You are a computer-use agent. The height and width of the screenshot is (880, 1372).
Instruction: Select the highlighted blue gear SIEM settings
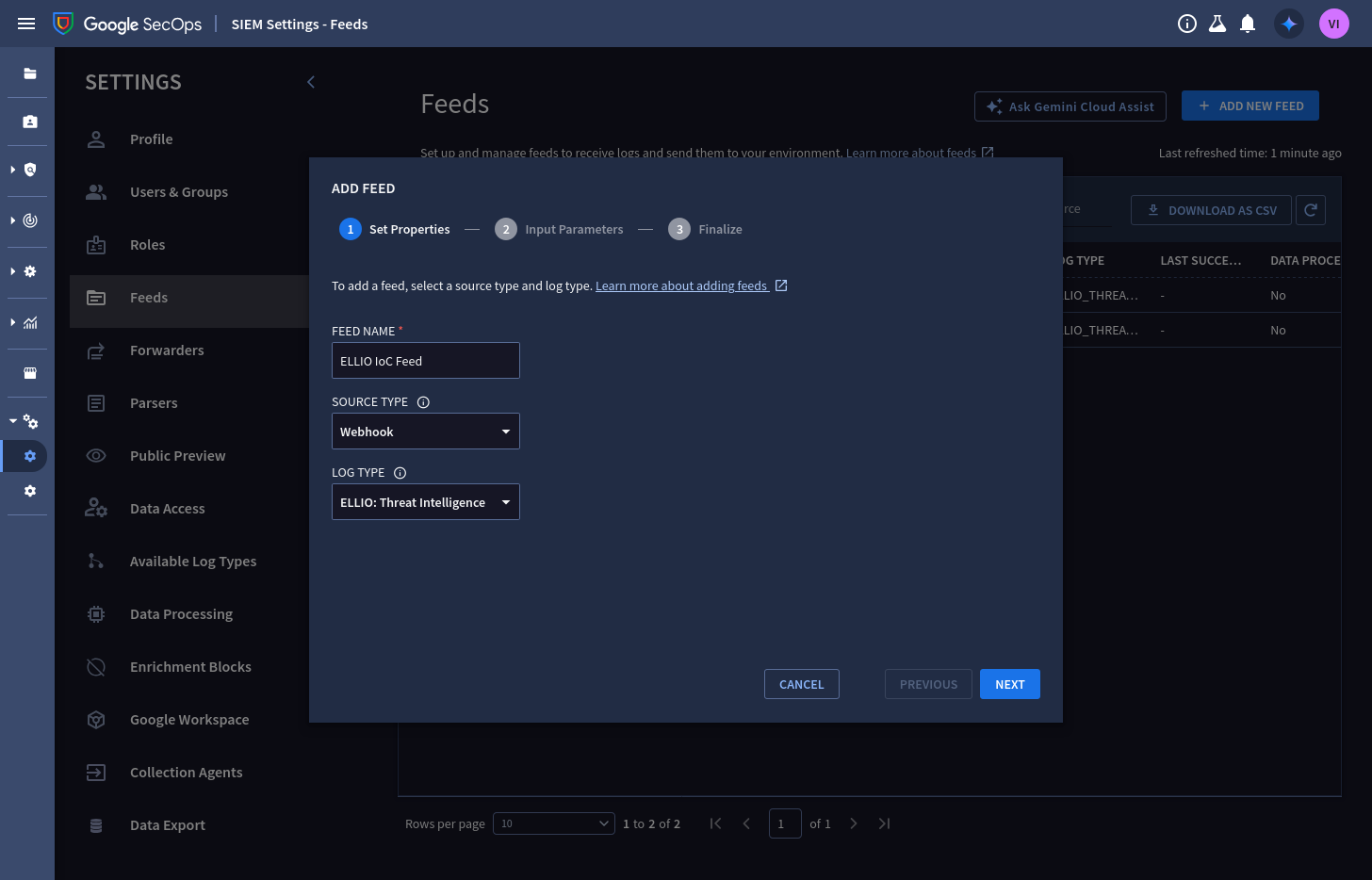[30, 456]
